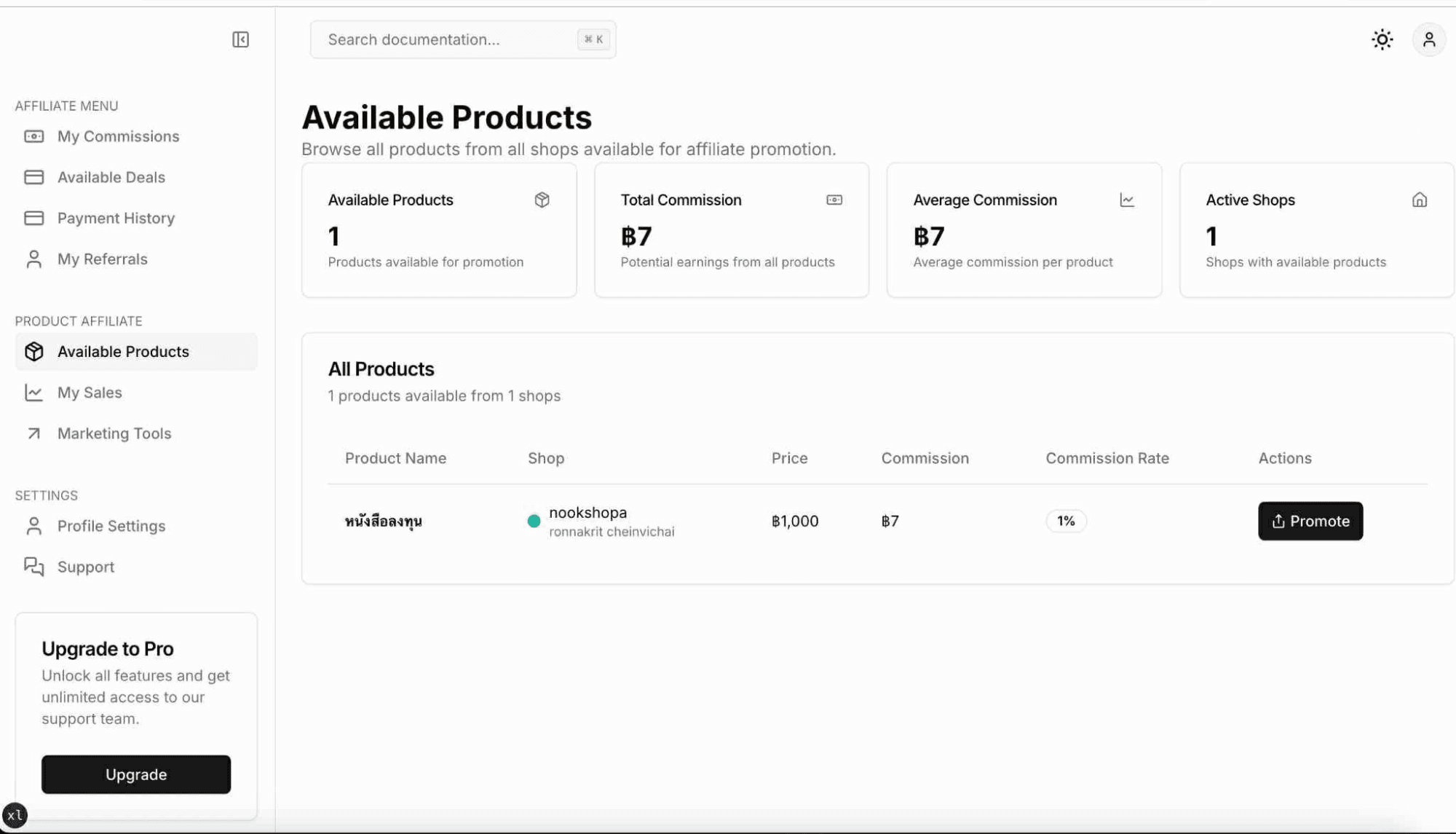Open the My Commissions menu item
This screenshot has width=1456, height=834.
(118, 136)
